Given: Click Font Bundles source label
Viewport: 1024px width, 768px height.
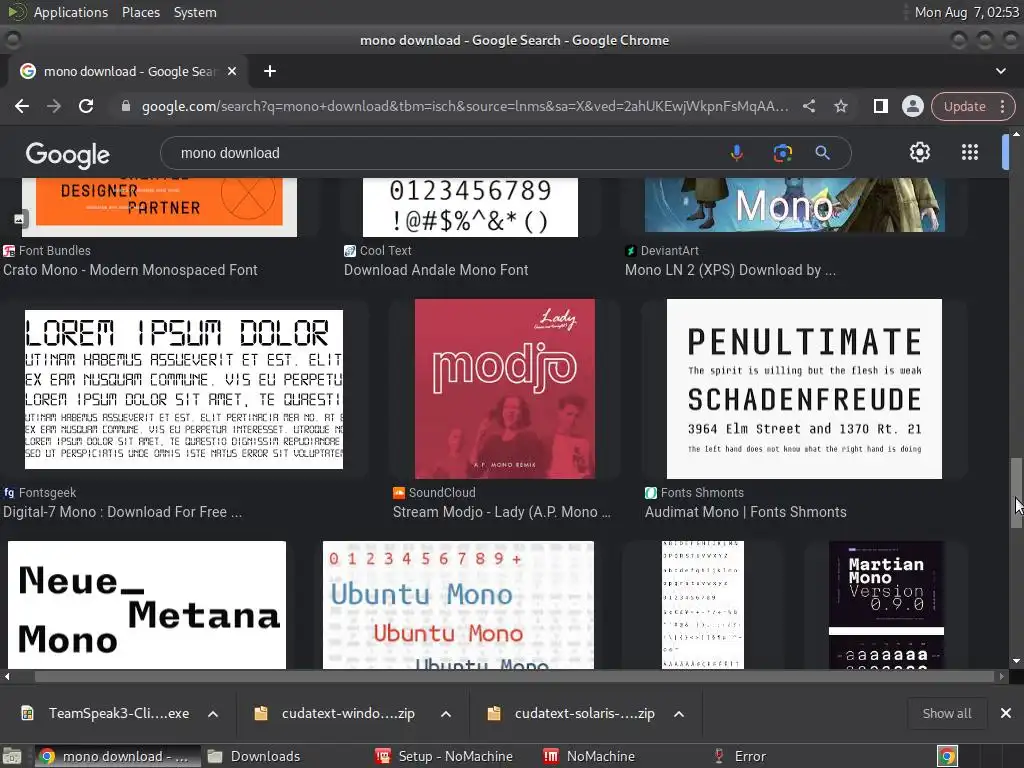Looking at the screenshot, I should (55, 251).
